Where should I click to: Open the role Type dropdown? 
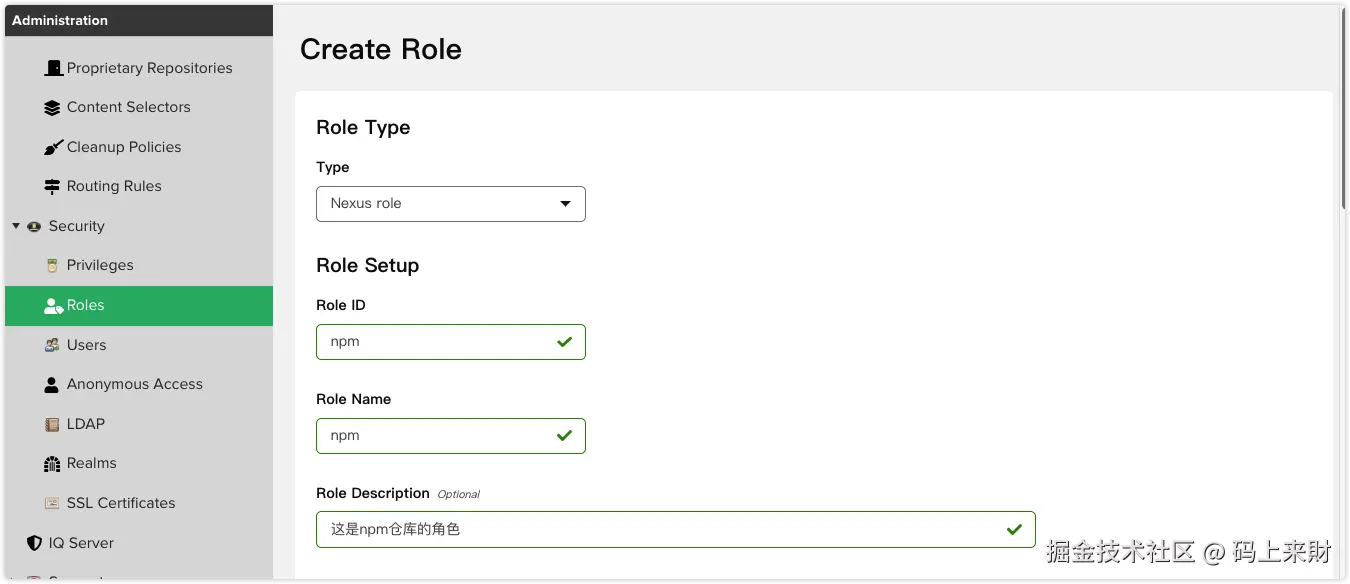click(451, 204)
